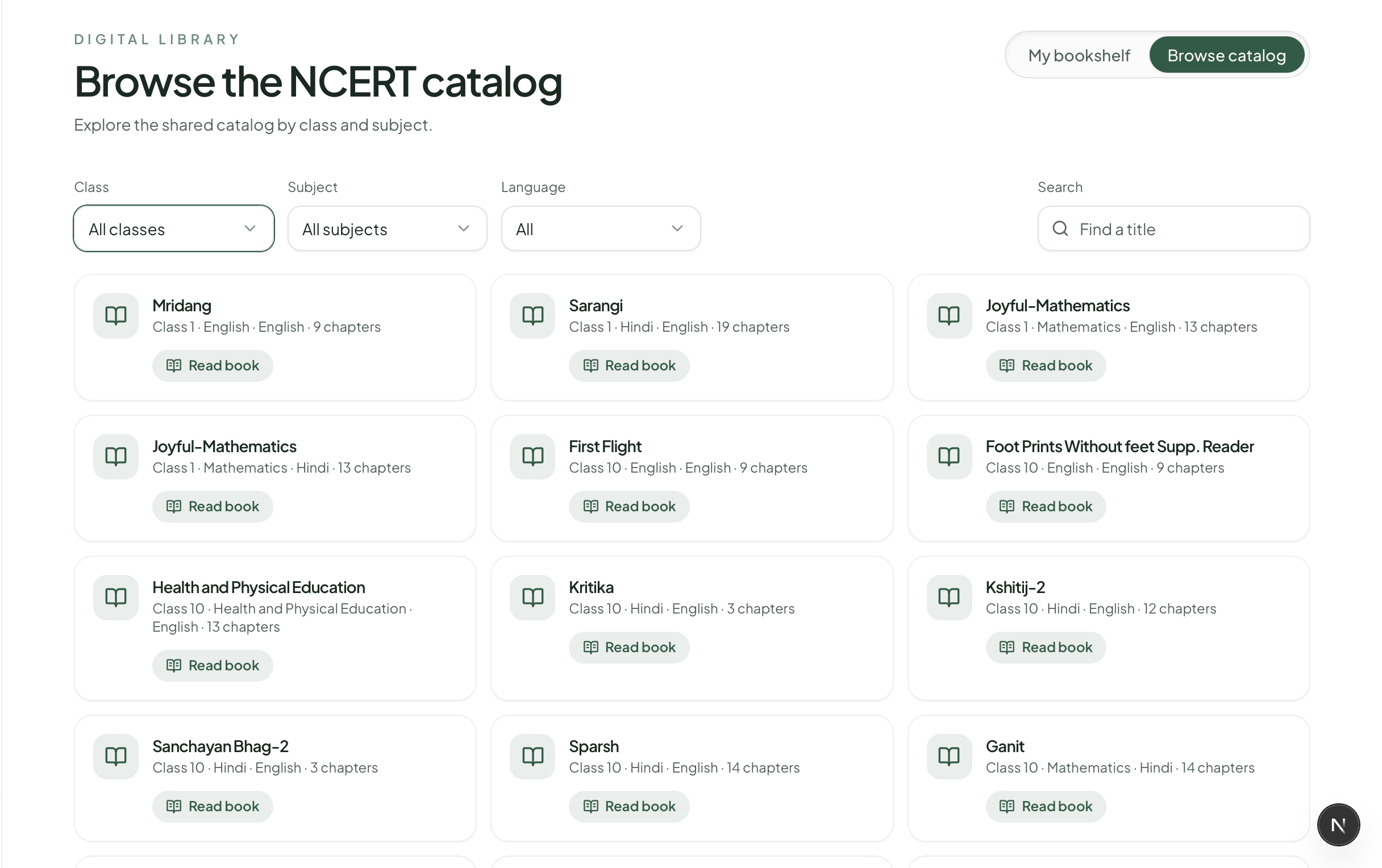Click the book icon on the Foot Prints Without feet card
This screenshot has height=868, width=1382.
point(948,457)
